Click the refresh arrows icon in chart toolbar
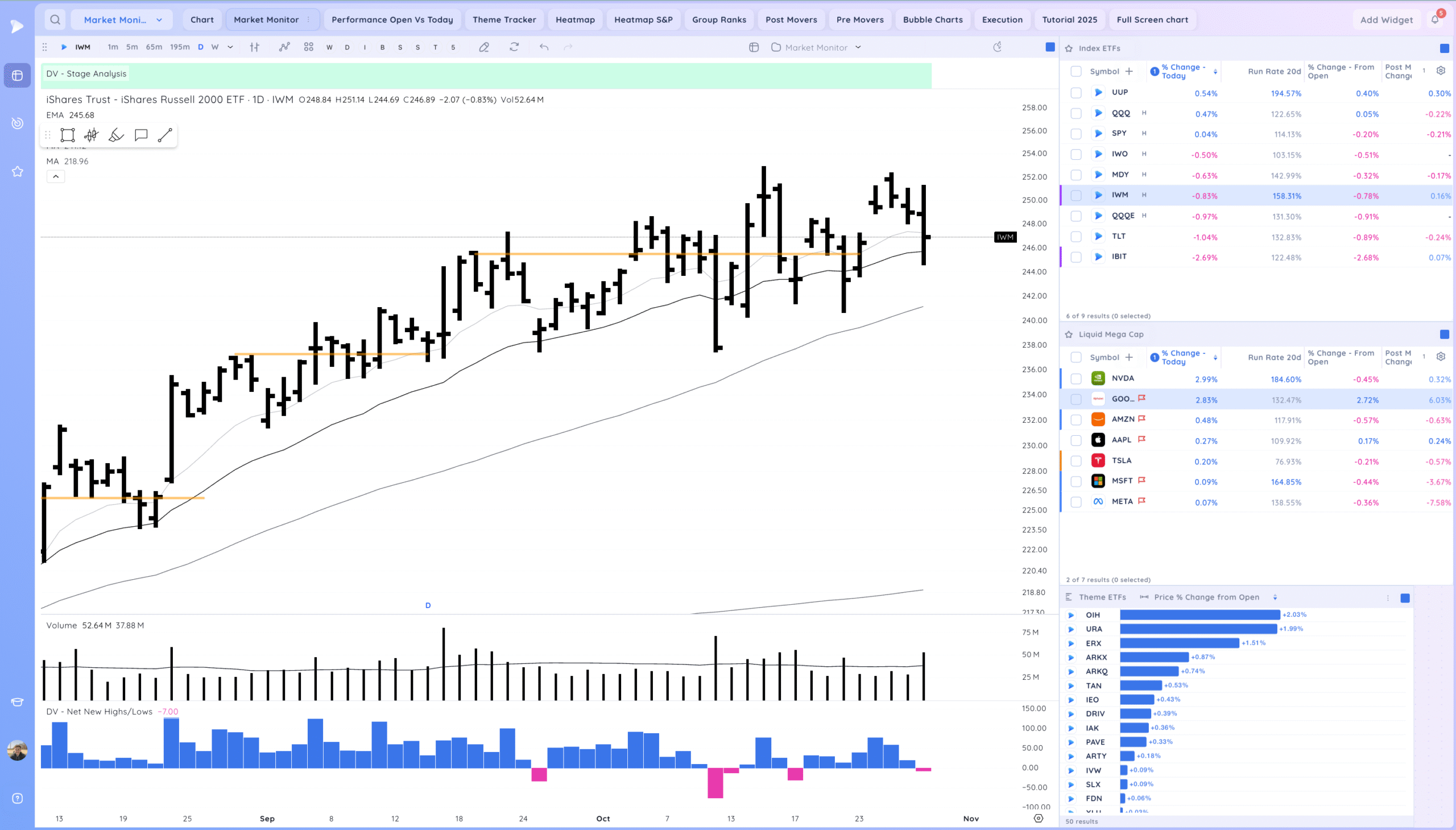Screen dimensions: 1456x830 point(514,47)
